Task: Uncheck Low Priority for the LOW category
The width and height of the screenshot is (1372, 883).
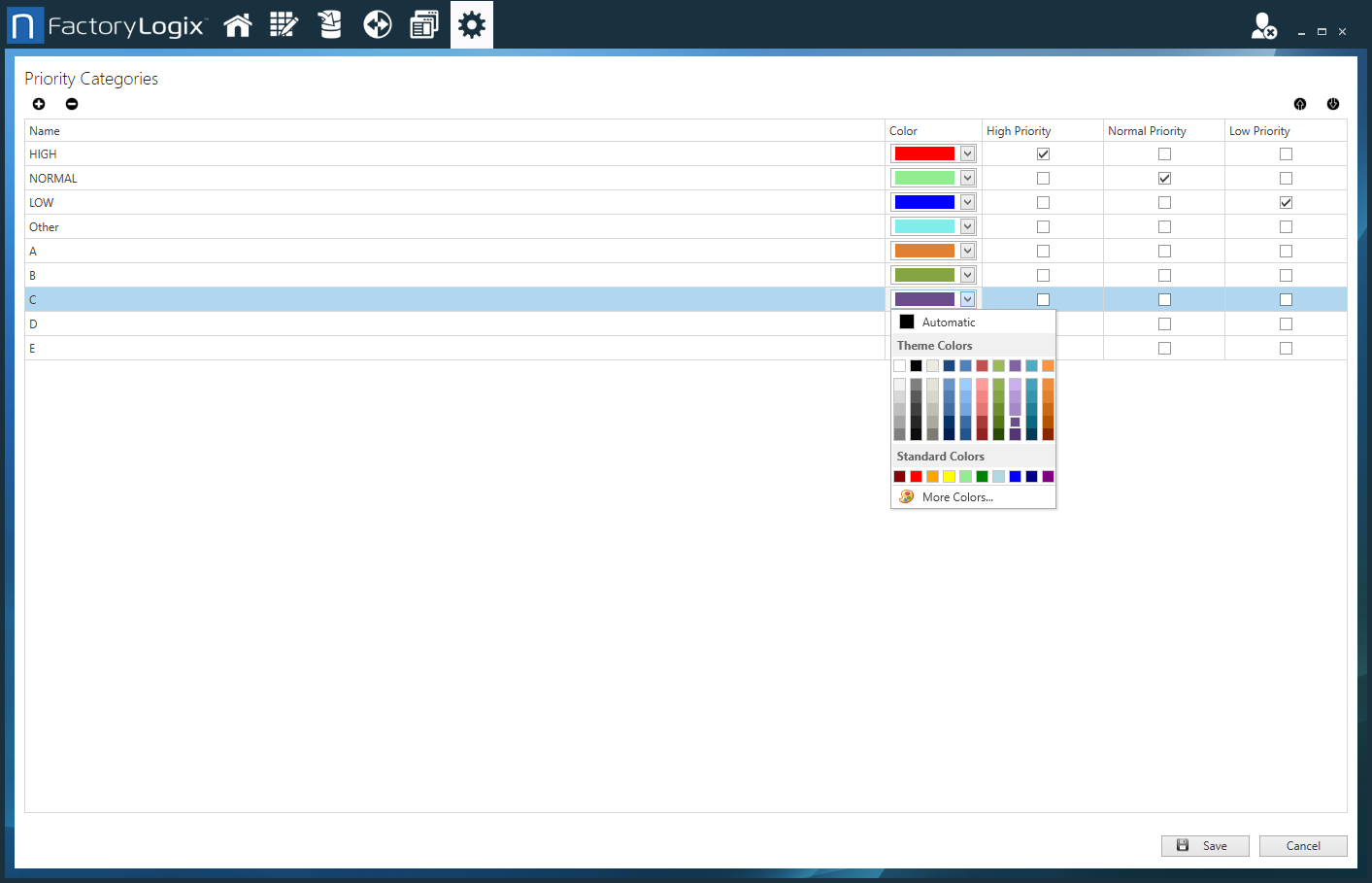Action: pos(1286,202)
